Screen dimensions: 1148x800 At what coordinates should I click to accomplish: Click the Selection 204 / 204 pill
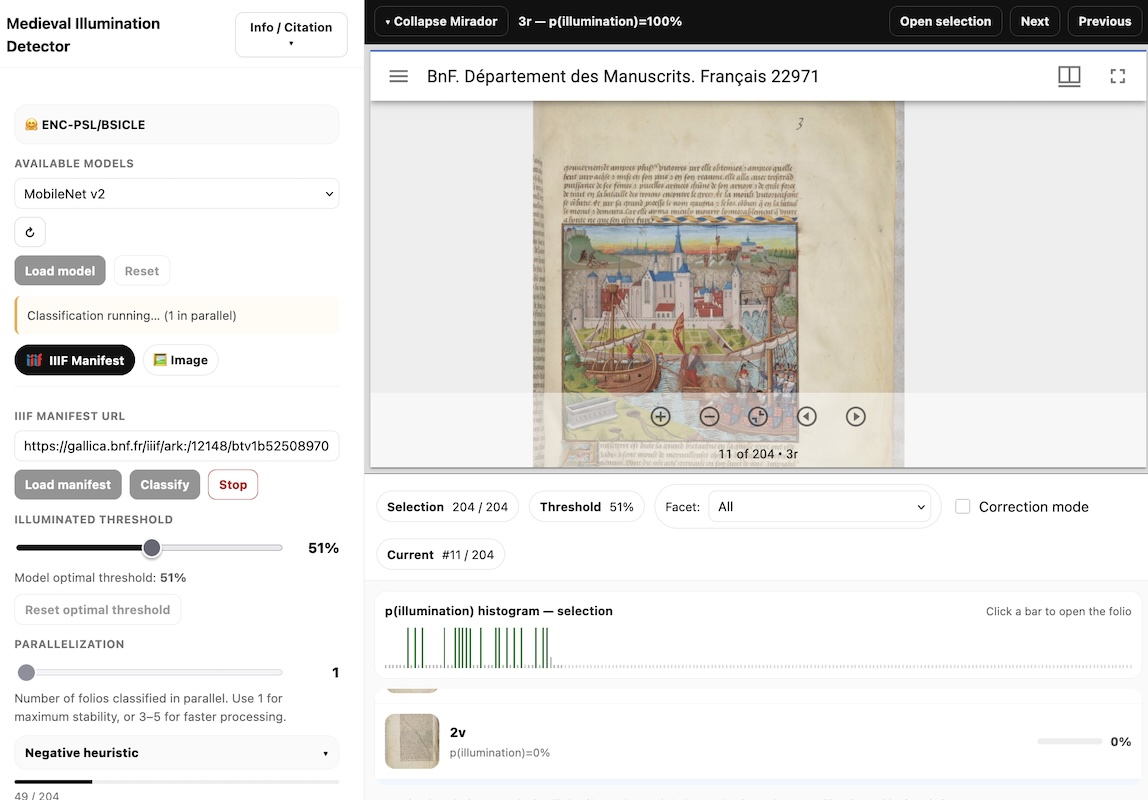click(447, 506)
